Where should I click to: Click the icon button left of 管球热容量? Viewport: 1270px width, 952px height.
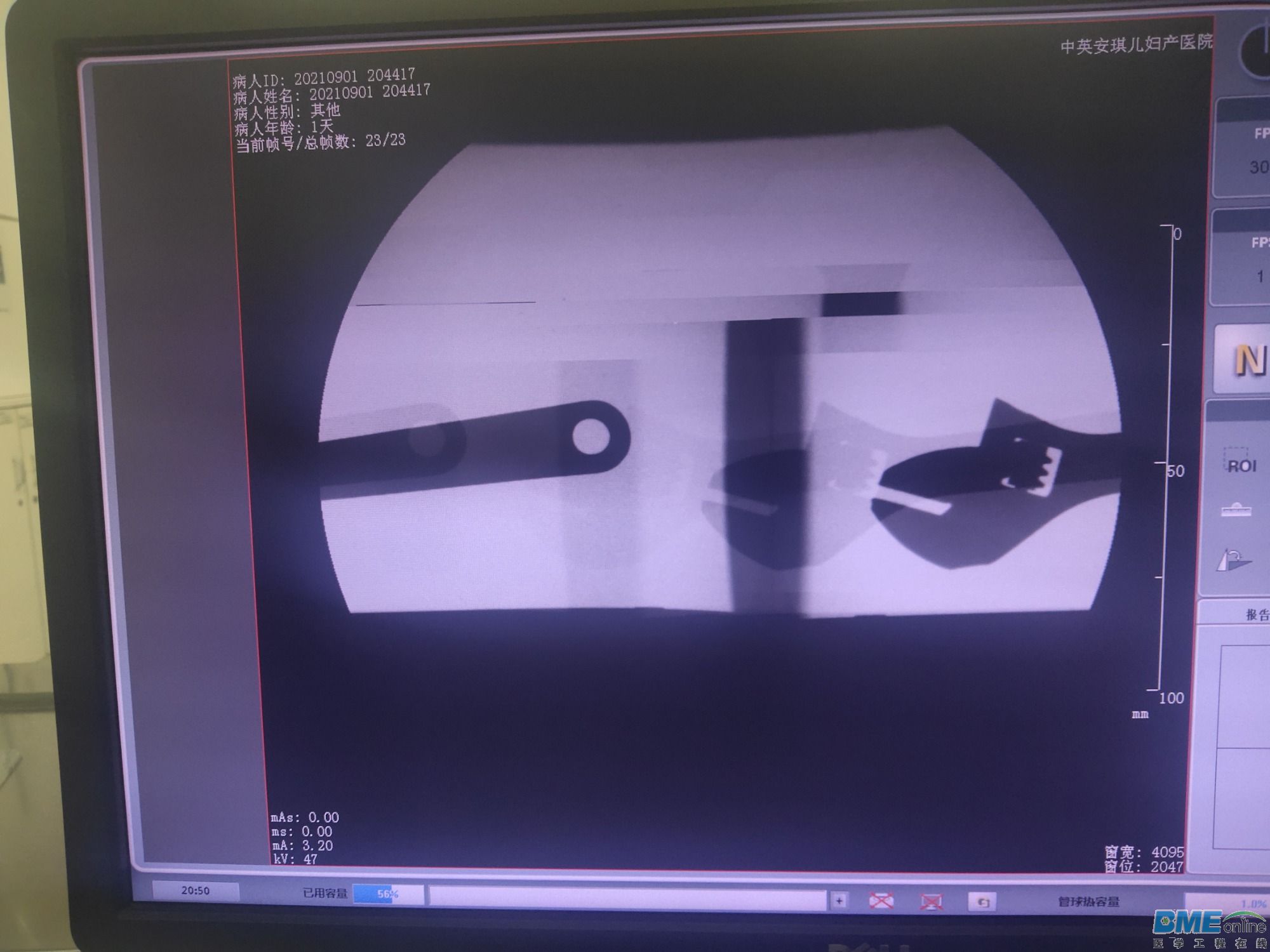pyautogui.click(x=982, y=902)
